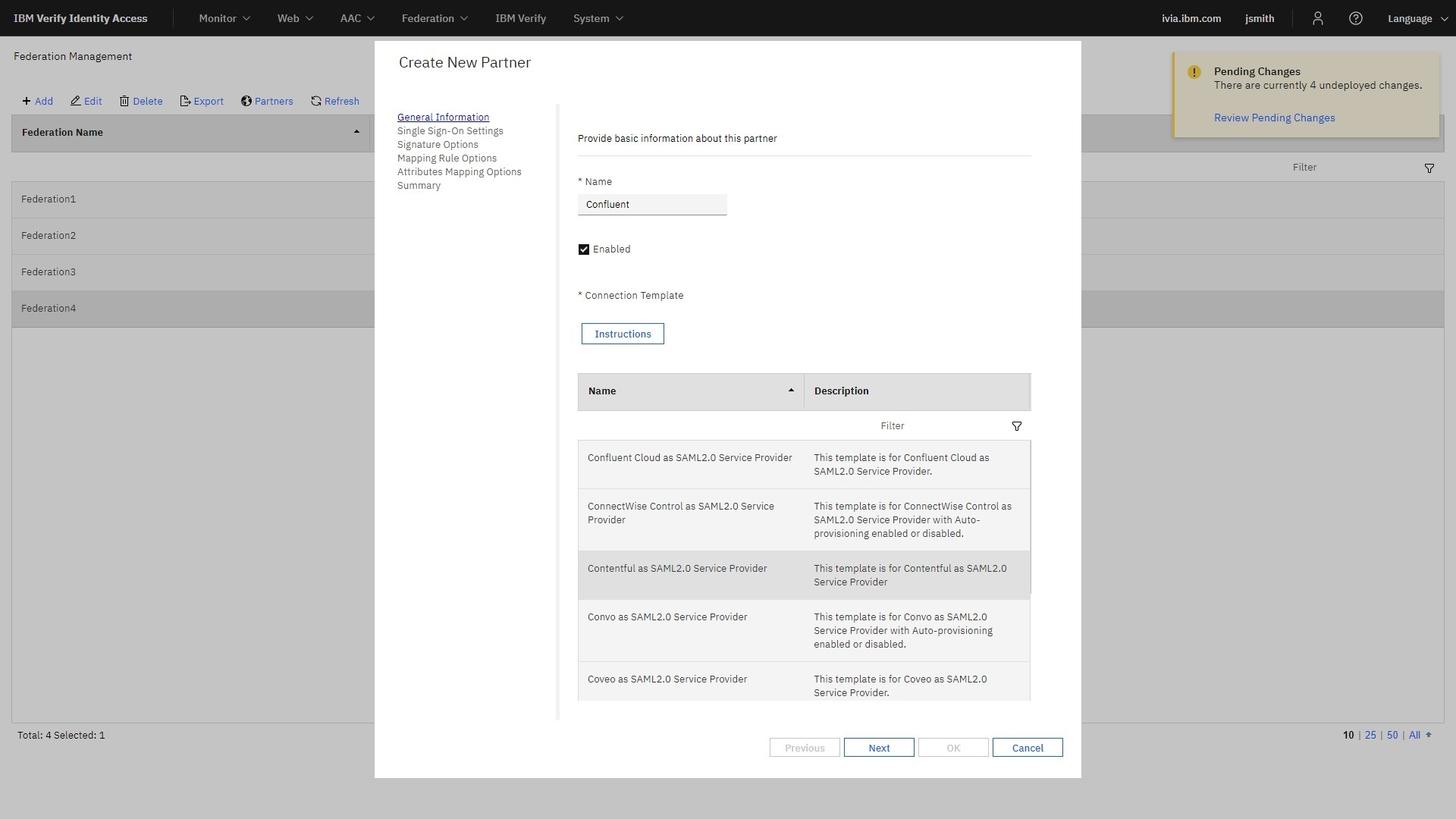This screenshot has height=819, width=1456.
Task: Expand the System menu
Action: pyautogui.click(x=598, y=18)
